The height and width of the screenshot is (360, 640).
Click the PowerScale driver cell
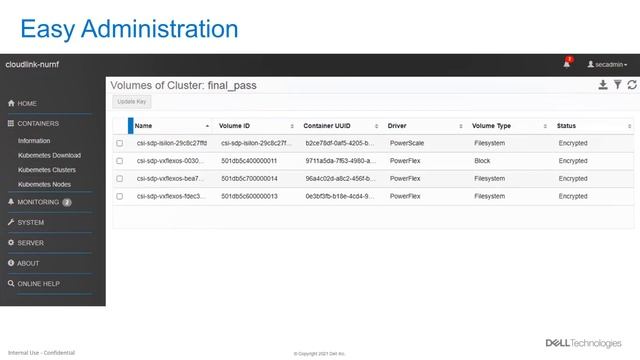(407, 143)
